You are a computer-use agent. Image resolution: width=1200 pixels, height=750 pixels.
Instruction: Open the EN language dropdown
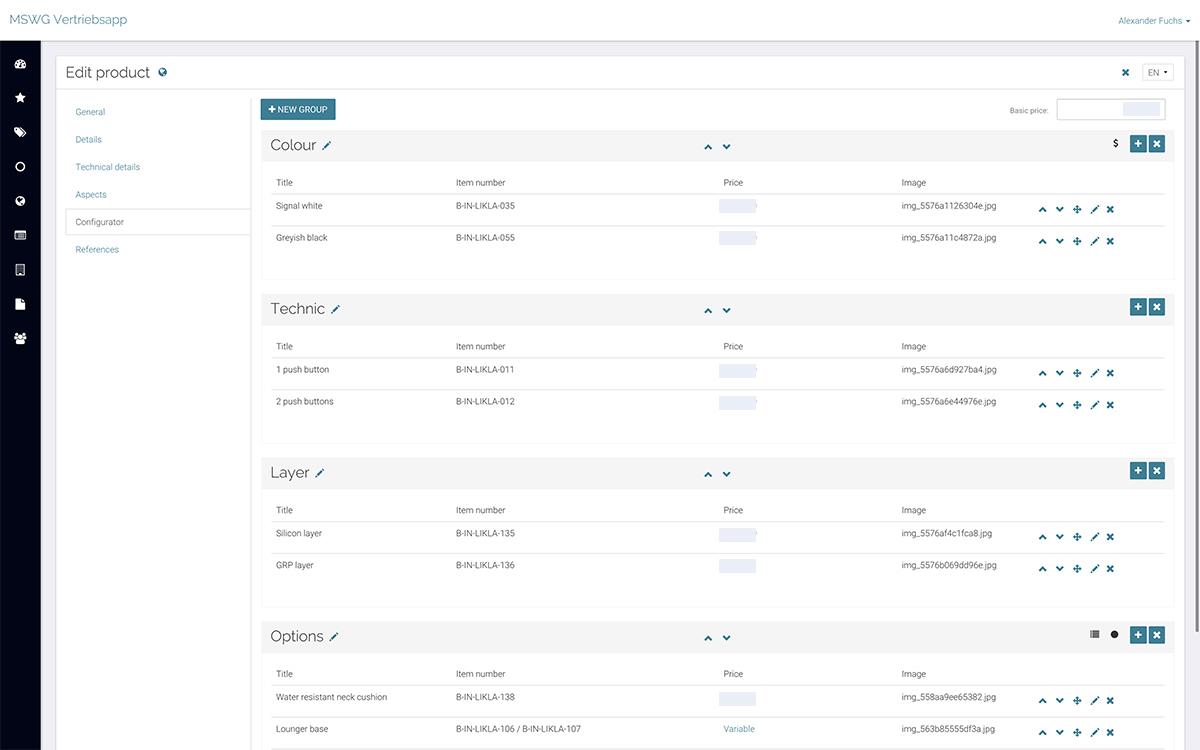1158,73
